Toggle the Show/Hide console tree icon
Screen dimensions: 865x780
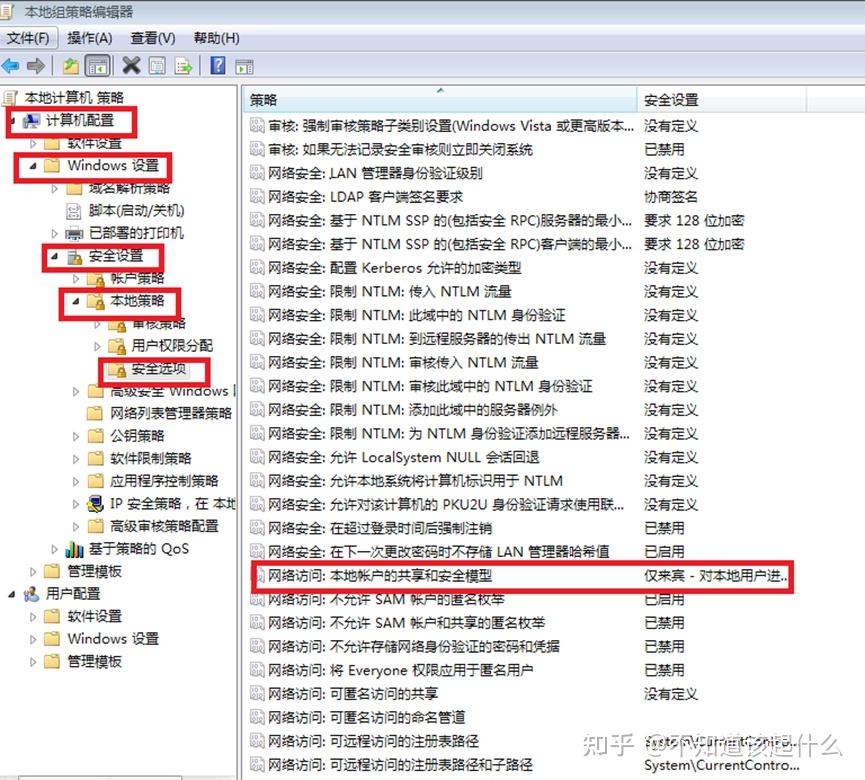click(x=98, y=66)
